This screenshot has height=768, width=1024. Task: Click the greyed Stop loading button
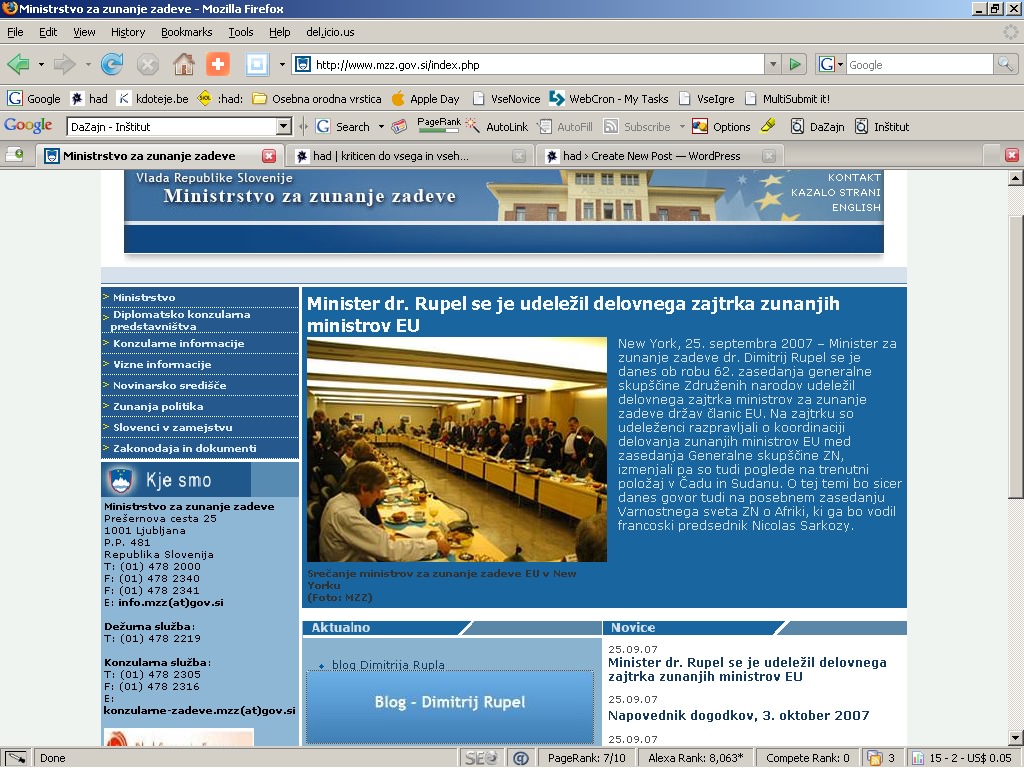[148, 64]
